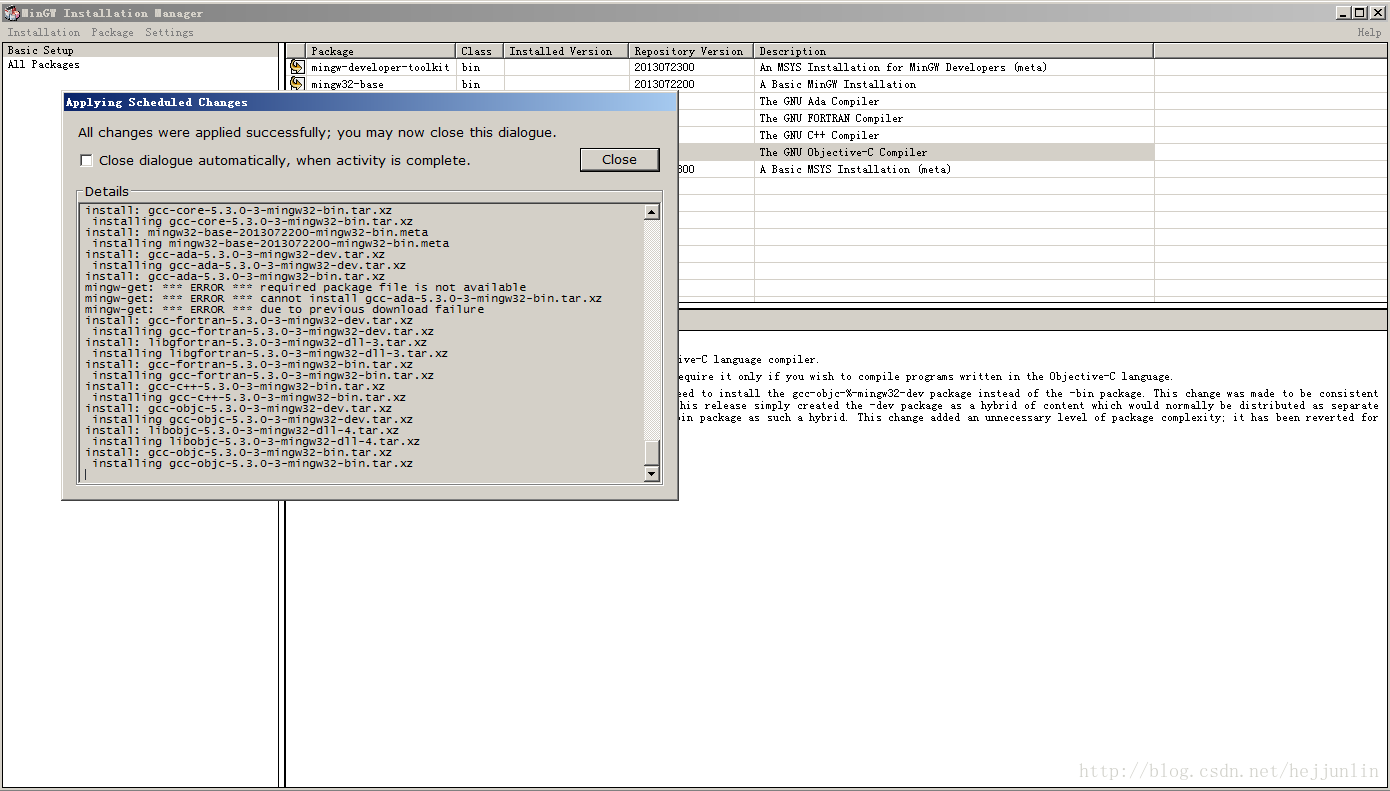The width and height of the screenshot is (1390, 791).
Task: Maximize the MinGW Installation Manager window
Action: click(1360, 13)
